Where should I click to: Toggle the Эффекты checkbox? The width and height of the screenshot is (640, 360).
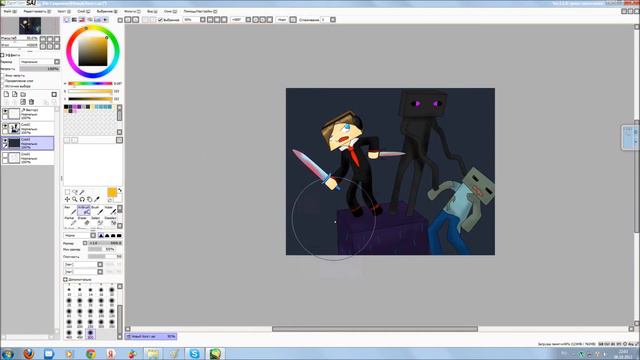coord(2,55)
